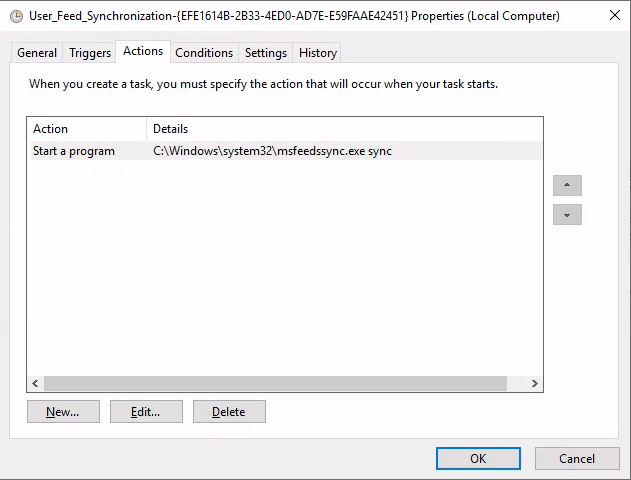
Task: Select the Actions tab
Action: (x=143, y=51)
